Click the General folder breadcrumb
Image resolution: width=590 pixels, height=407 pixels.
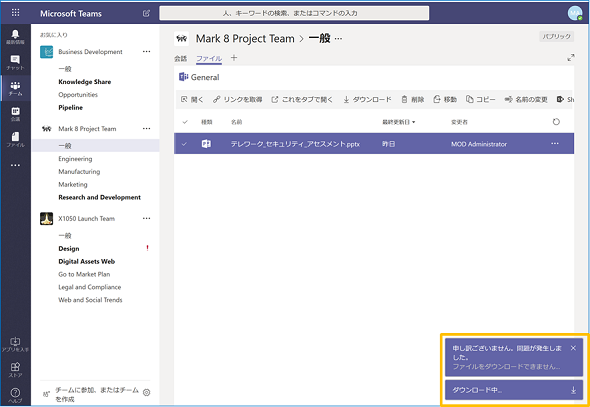(205, 77)
